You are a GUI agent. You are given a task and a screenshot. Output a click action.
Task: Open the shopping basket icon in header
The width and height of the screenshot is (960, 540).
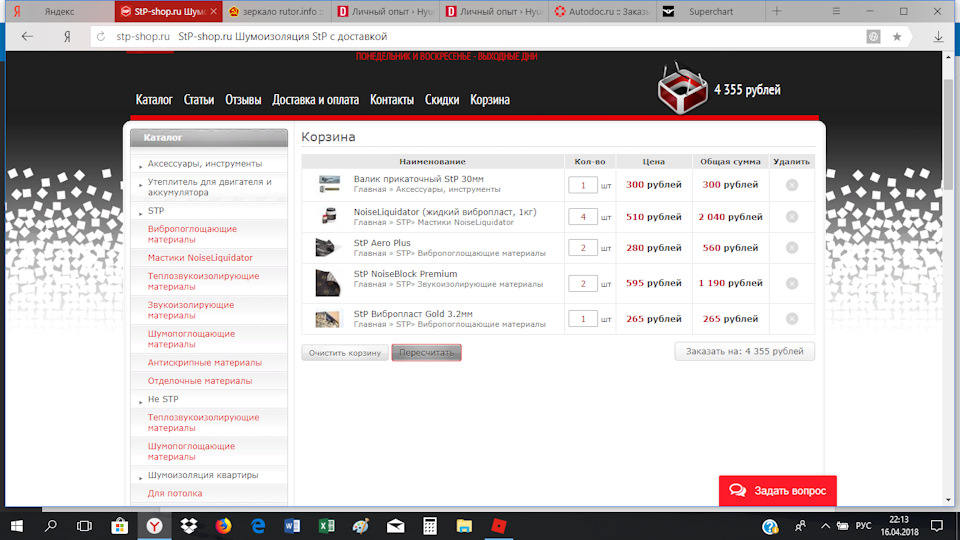pyautogui.click(x=682, y=89)
